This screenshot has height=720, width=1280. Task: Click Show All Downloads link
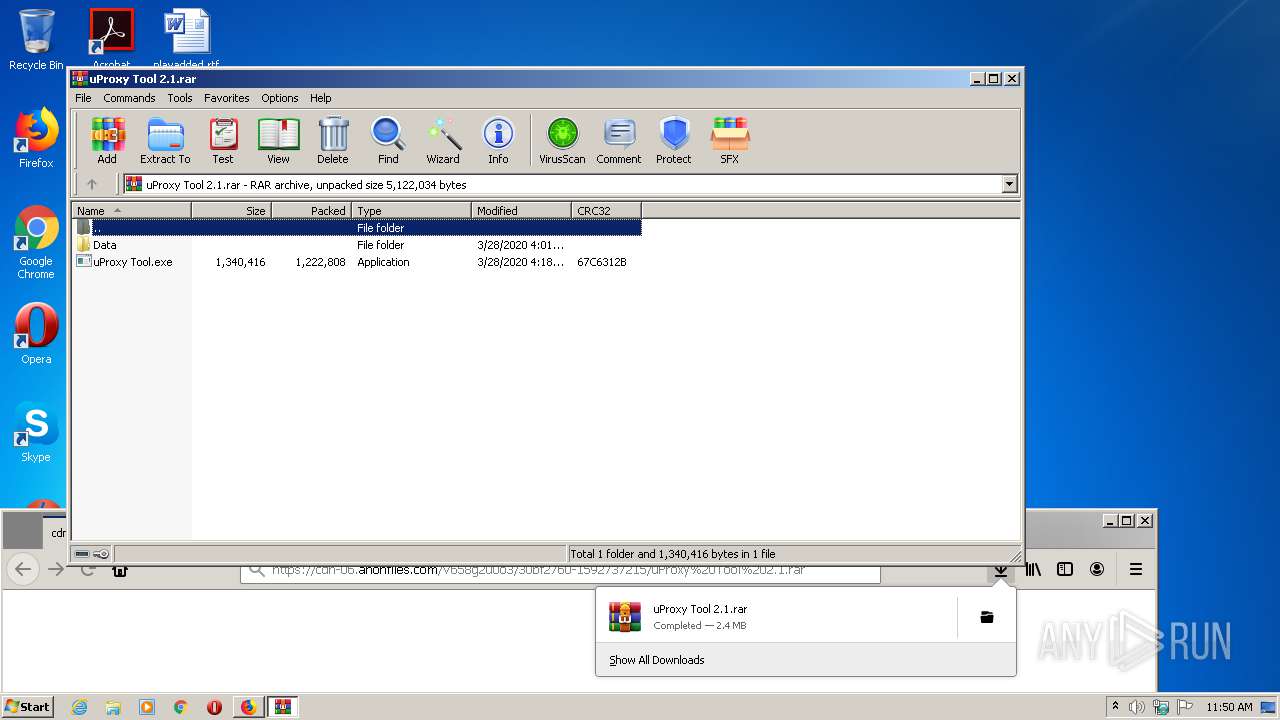[656, 660]
